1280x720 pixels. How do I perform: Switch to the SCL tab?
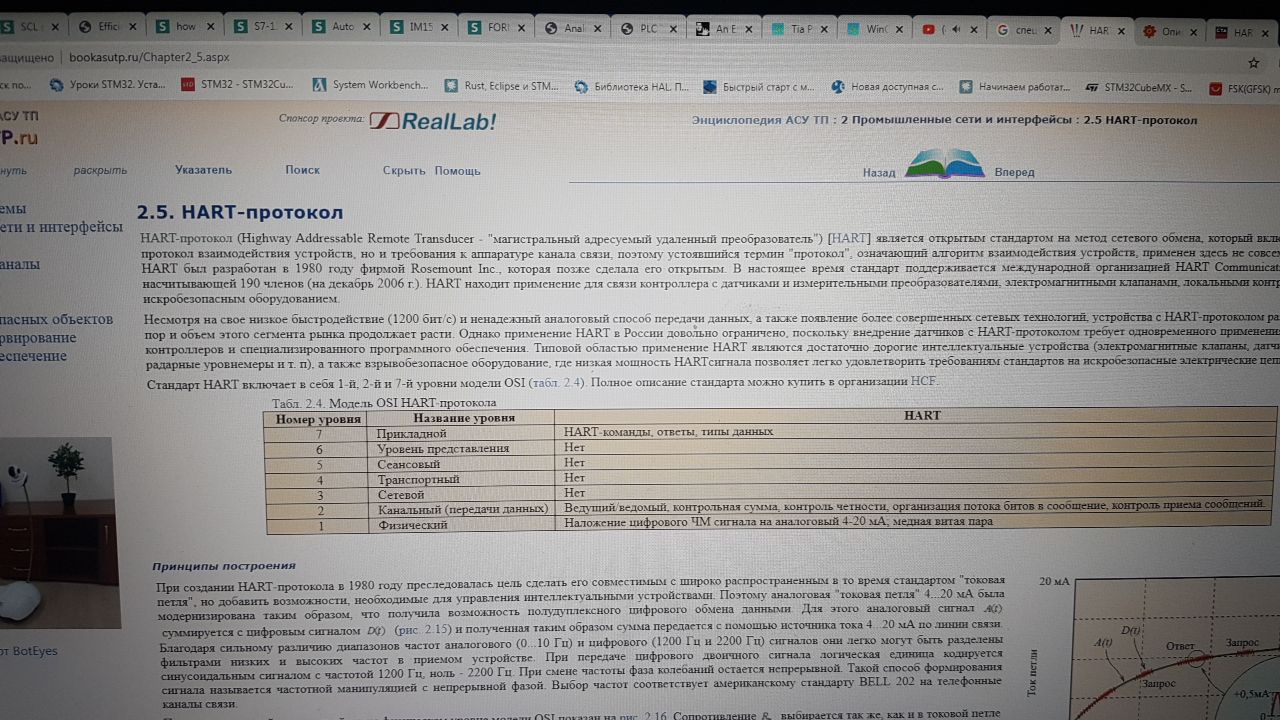coord(33,27)
